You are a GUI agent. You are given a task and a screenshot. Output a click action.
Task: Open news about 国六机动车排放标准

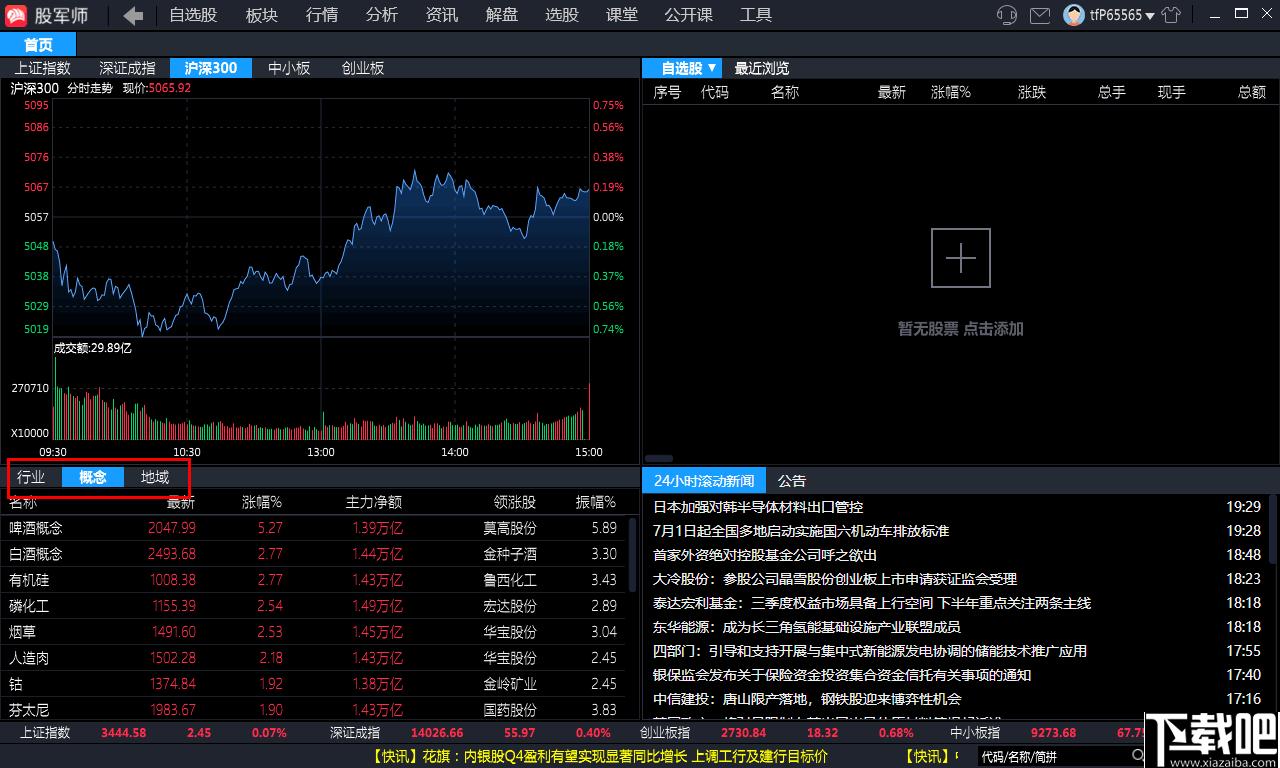point(800,531)
